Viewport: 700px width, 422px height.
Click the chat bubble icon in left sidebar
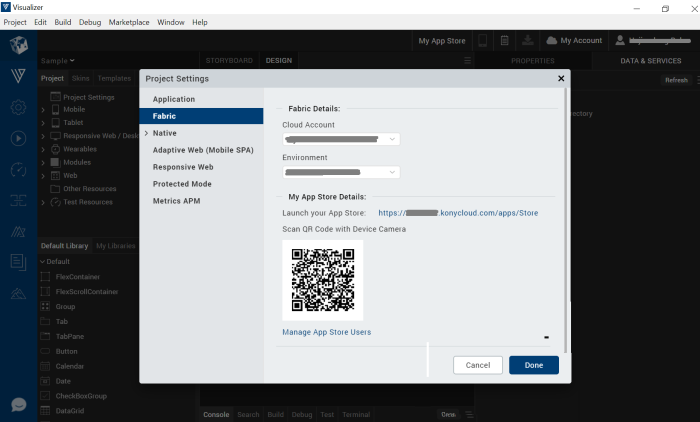click(19, 404)
